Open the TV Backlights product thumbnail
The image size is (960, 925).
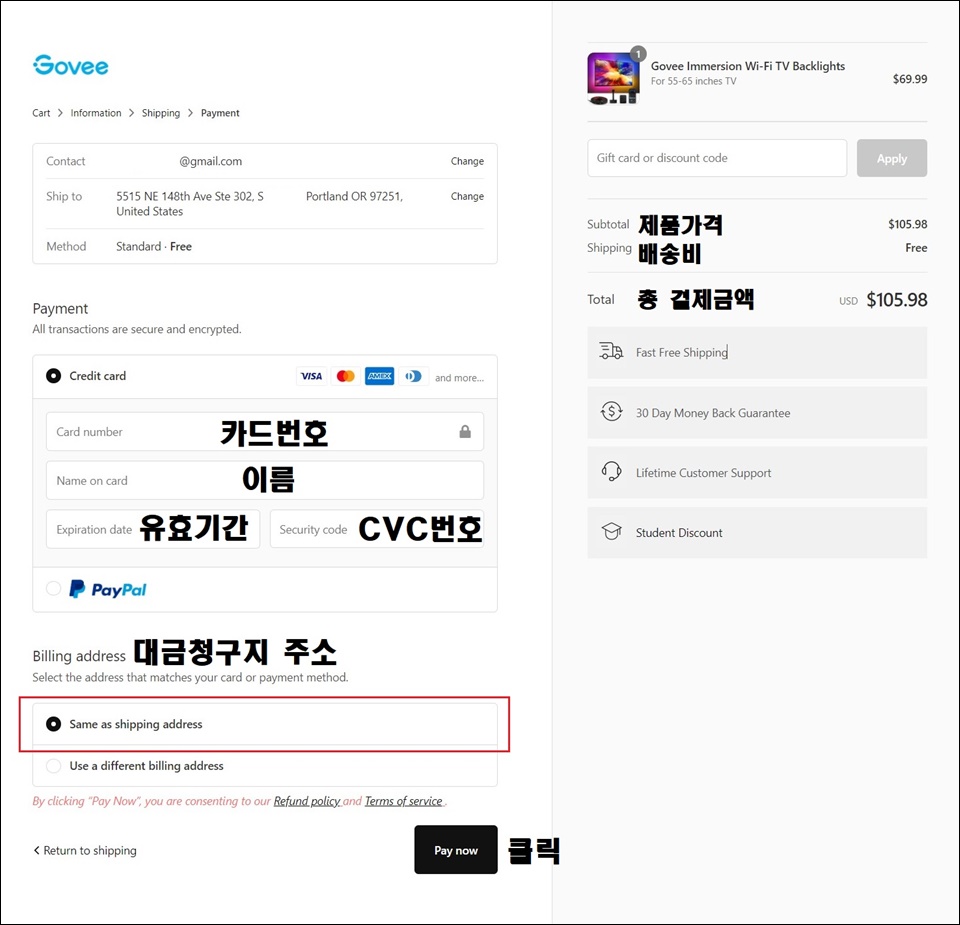[613, 78]
